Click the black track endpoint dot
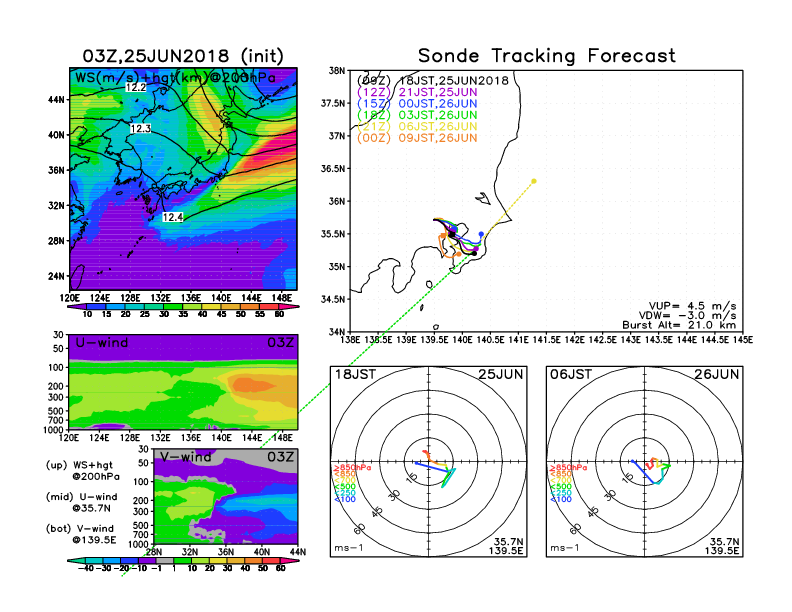Viewport: 792px width, 612px height. pyautogui.click(x=474, y=253)
